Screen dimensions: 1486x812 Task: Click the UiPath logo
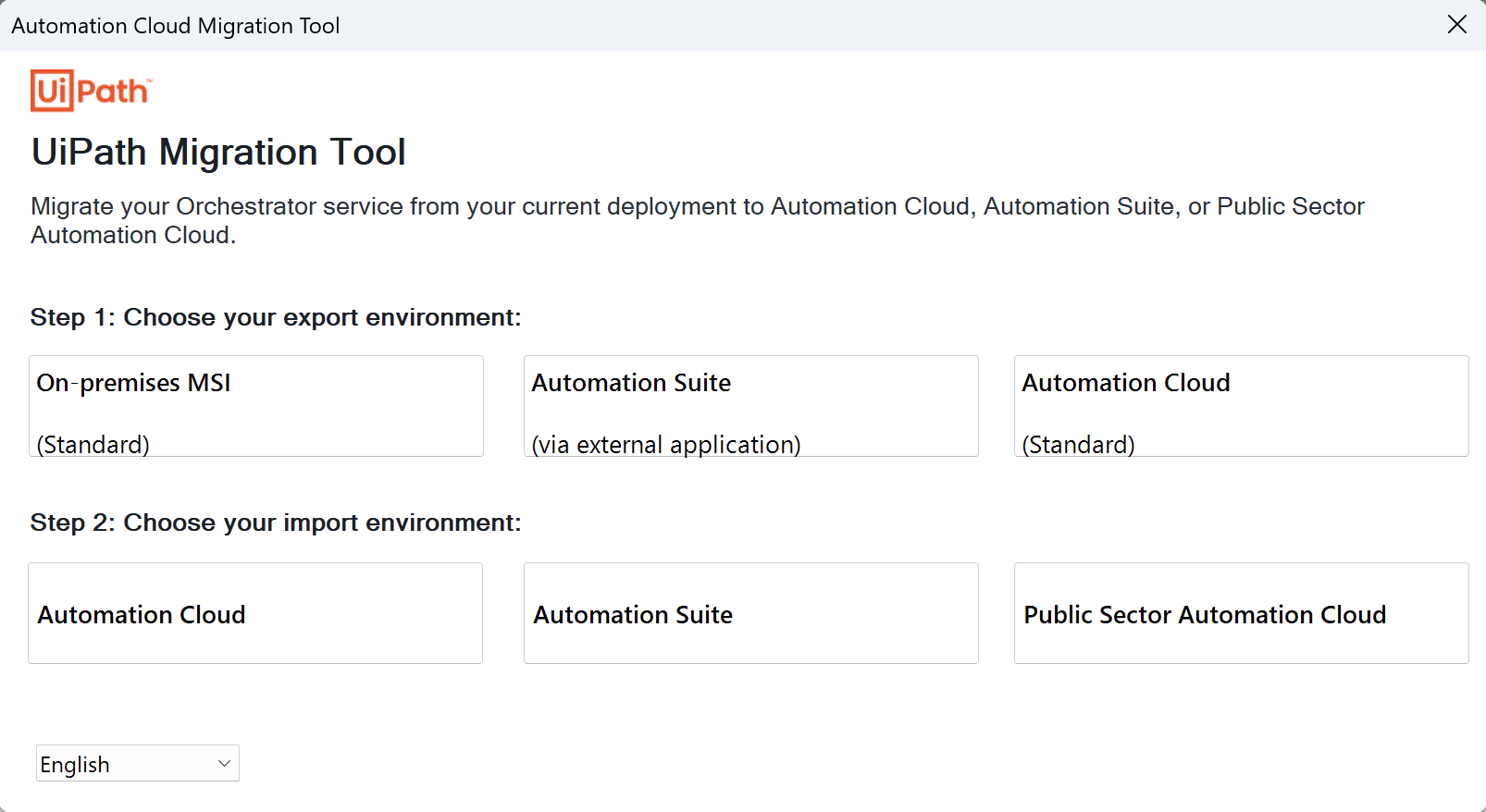[x=91, y=91]
